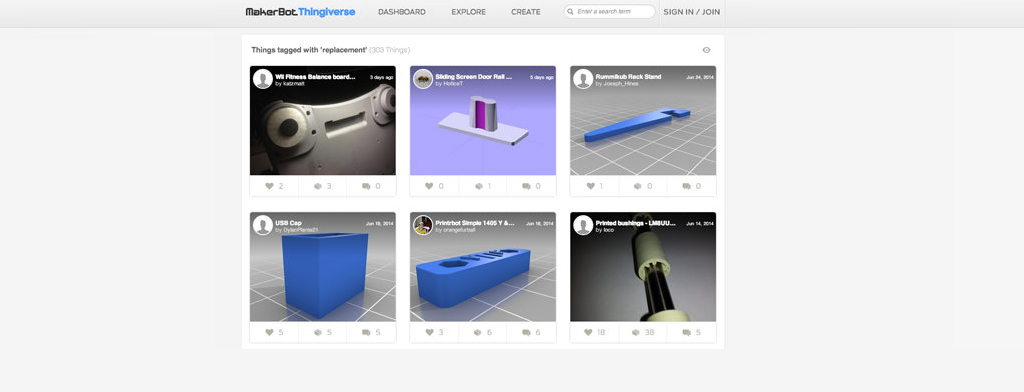Open comments on Sliding Screen Door Rail card

click(x=526, y=186)
